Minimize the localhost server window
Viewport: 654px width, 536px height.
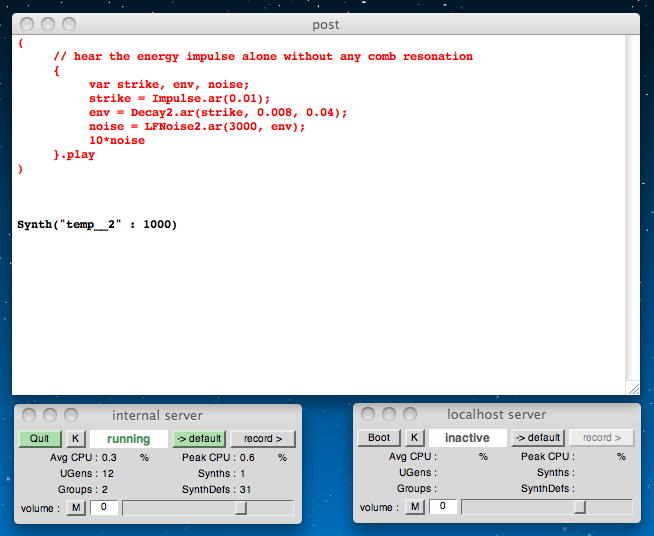coord(389,414)
